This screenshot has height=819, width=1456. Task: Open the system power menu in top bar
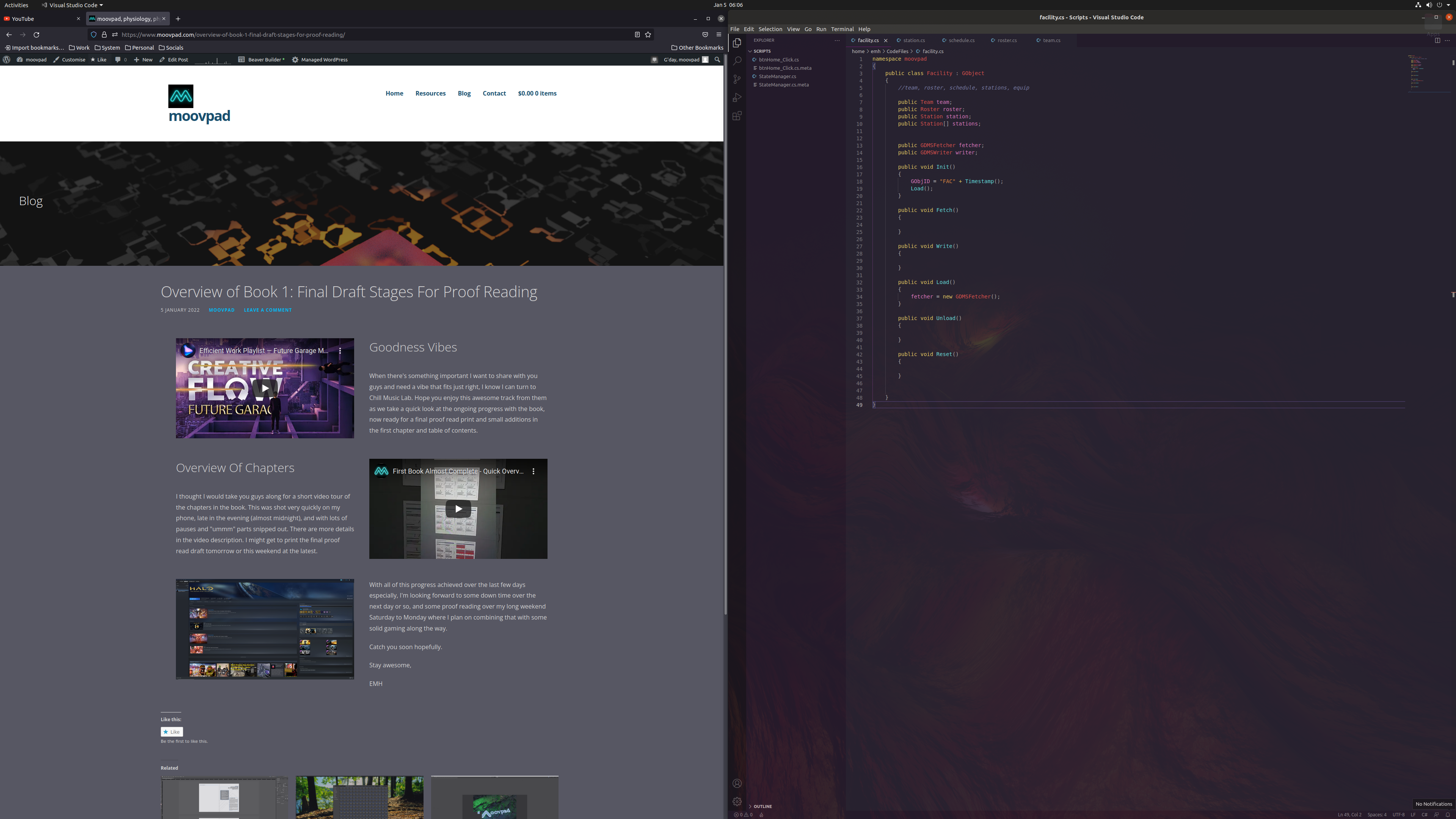coord(1440,5)
